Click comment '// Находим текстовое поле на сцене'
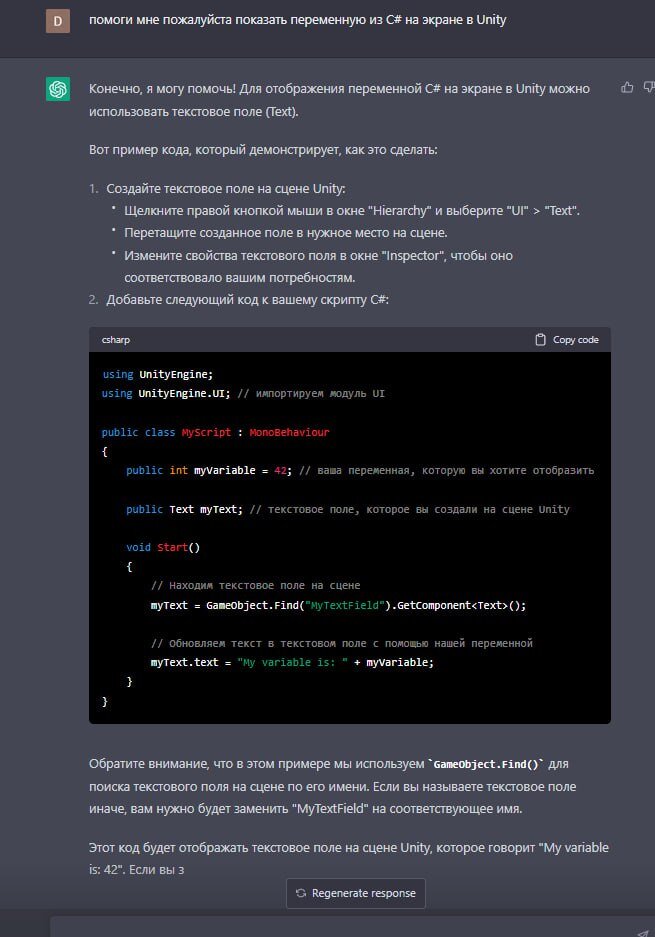The width and height of the screenshot is (655, 937). tap(256, 585)
